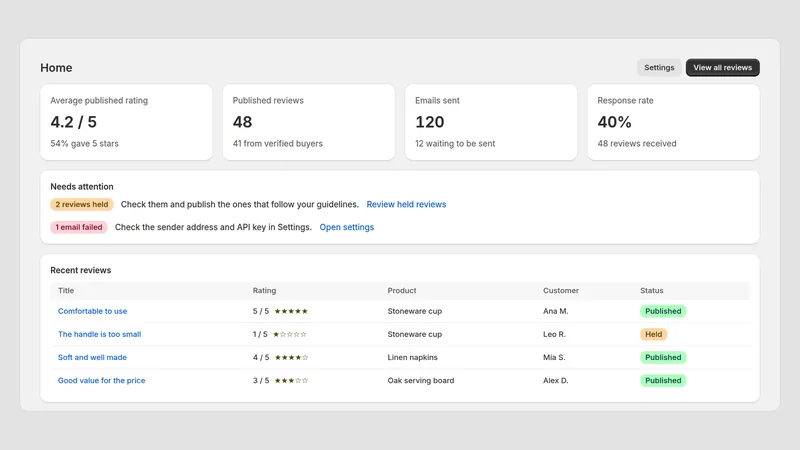Click the '3 / 5' rating text

[261, 380]
